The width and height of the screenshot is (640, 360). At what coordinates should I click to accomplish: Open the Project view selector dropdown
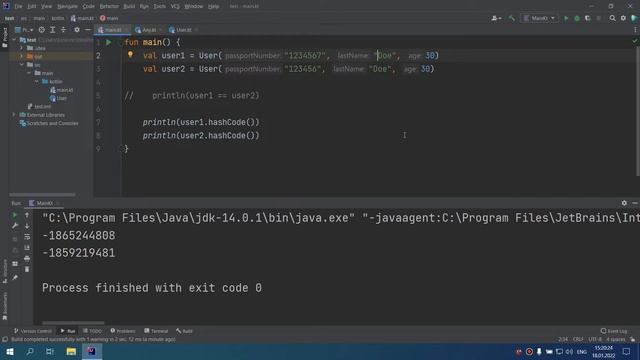[x=24, y=30]
